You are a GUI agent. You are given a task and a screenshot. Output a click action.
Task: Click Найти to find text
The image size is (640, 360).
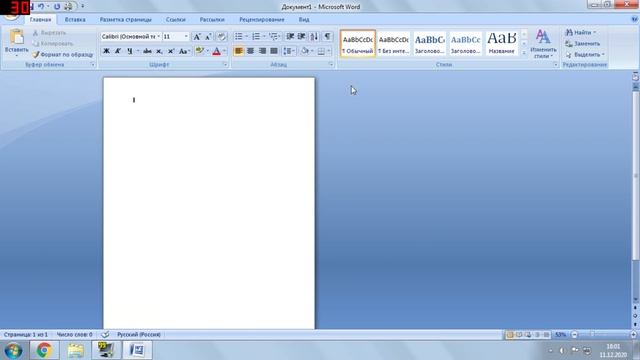[x=580, y=32]
